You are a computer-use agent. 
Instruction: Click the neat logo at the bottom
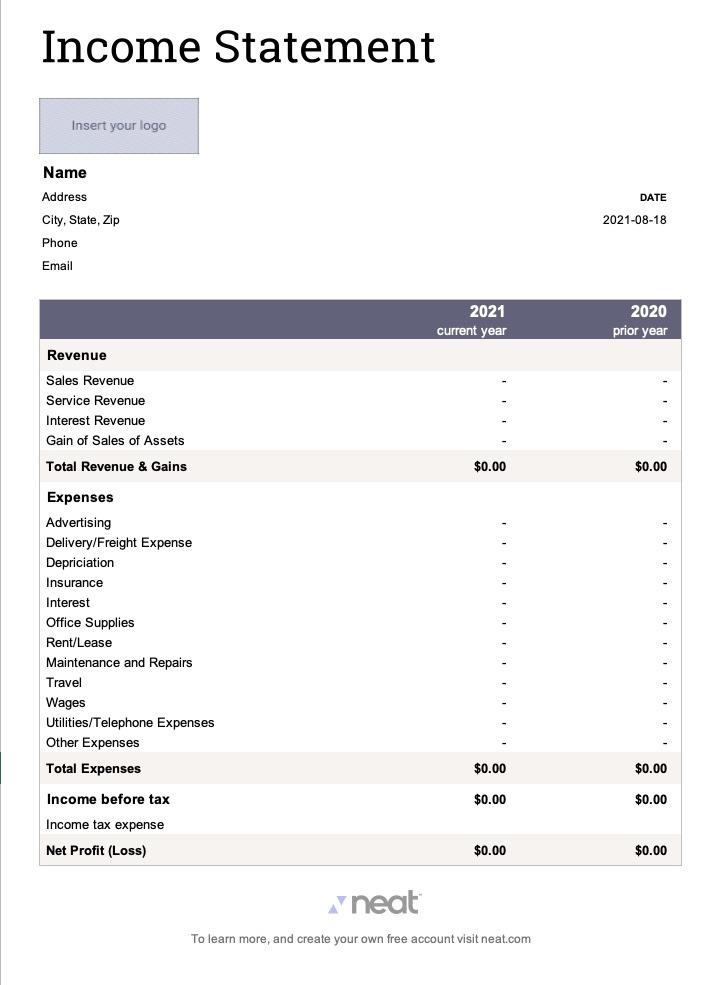click(x=375, y=904)
